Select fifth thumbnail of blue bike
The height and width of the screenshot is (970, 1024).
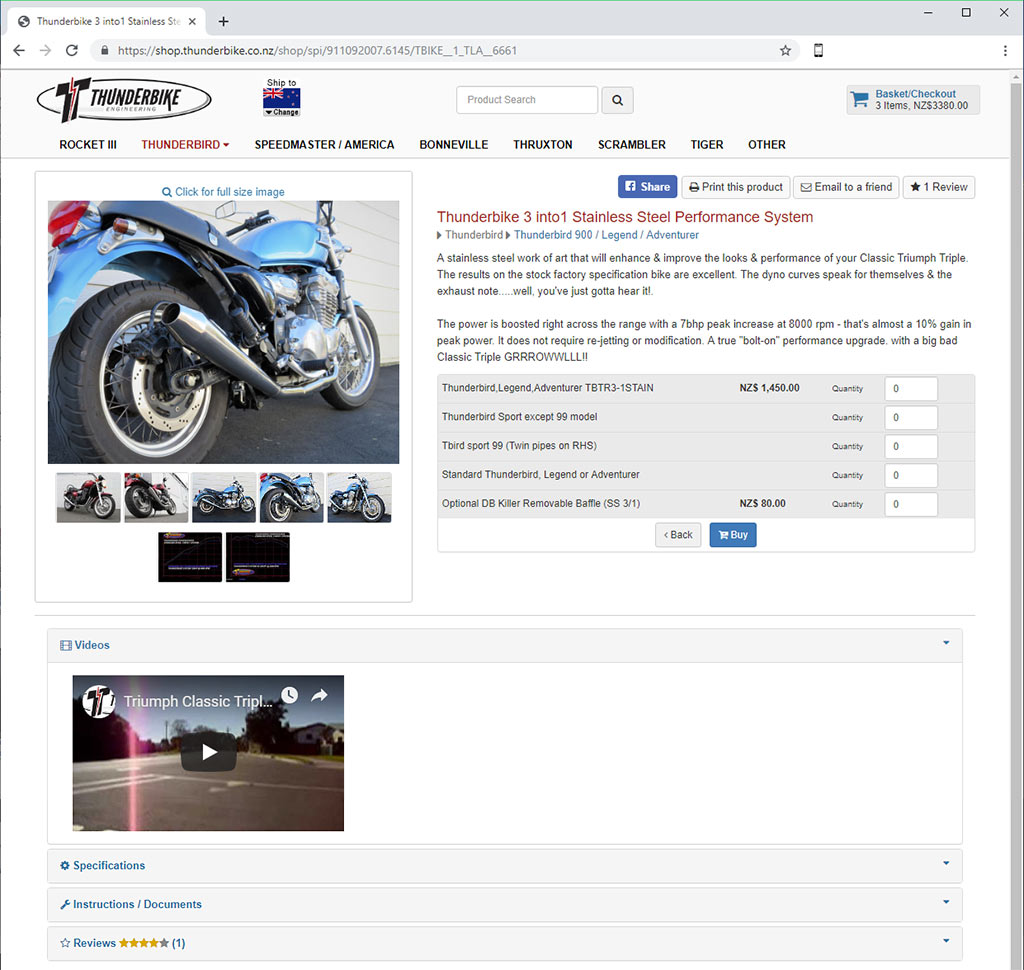tap(359, 497)
